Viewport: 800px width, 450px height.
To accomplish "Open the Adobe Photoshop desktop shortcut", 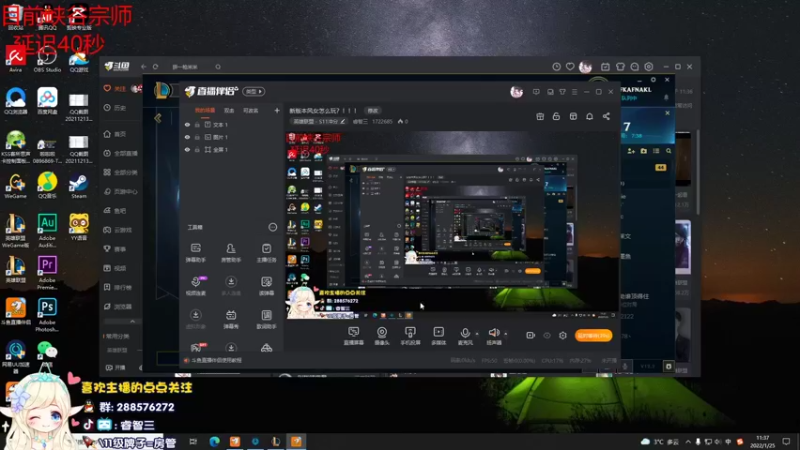I will [x=47, y=315].
